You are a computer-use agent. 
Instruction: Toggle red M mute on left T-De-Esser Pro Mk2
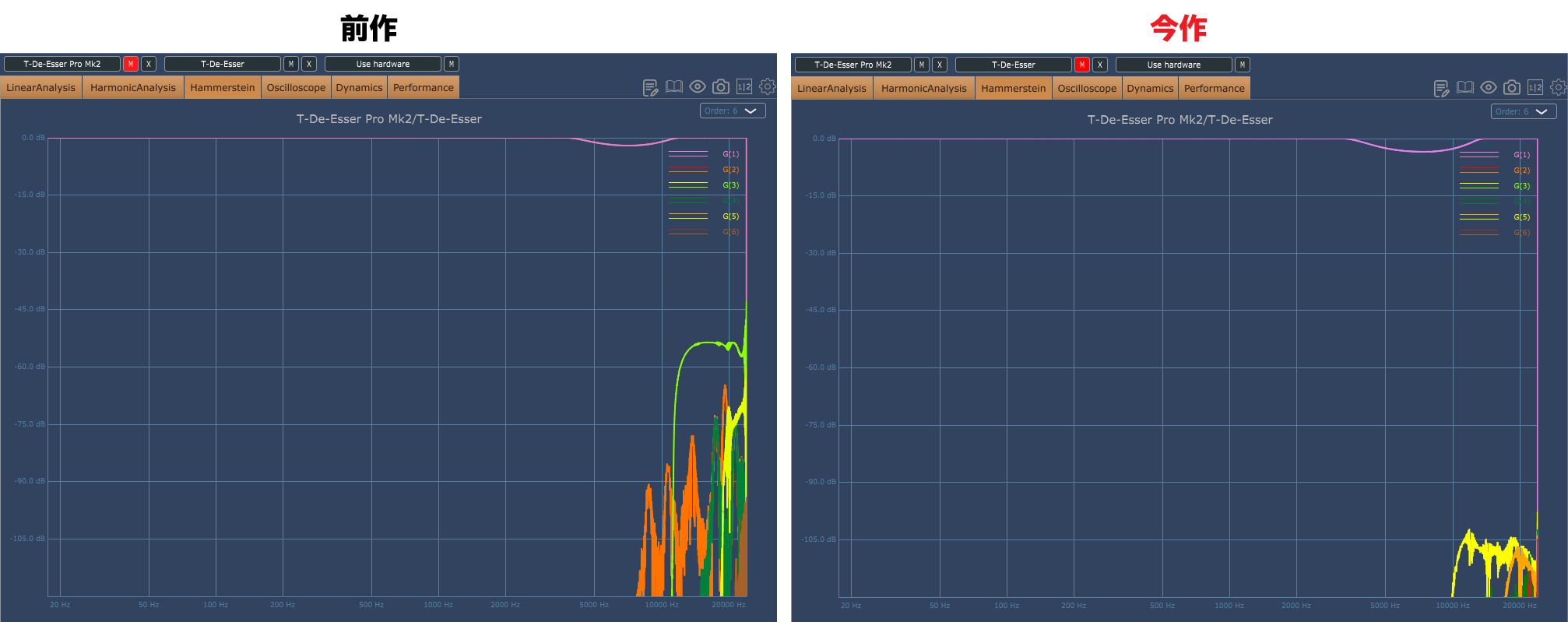pyautogui.click(x=131, y=64)
